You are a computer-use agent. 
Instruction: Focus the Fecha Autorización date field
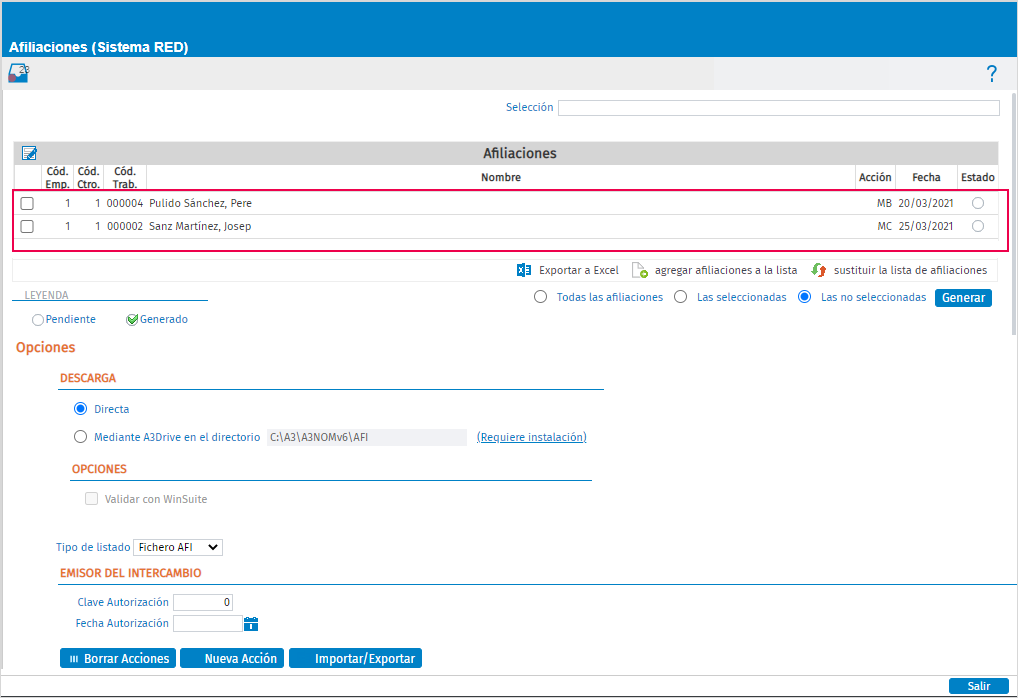click(x=208, y=623)
